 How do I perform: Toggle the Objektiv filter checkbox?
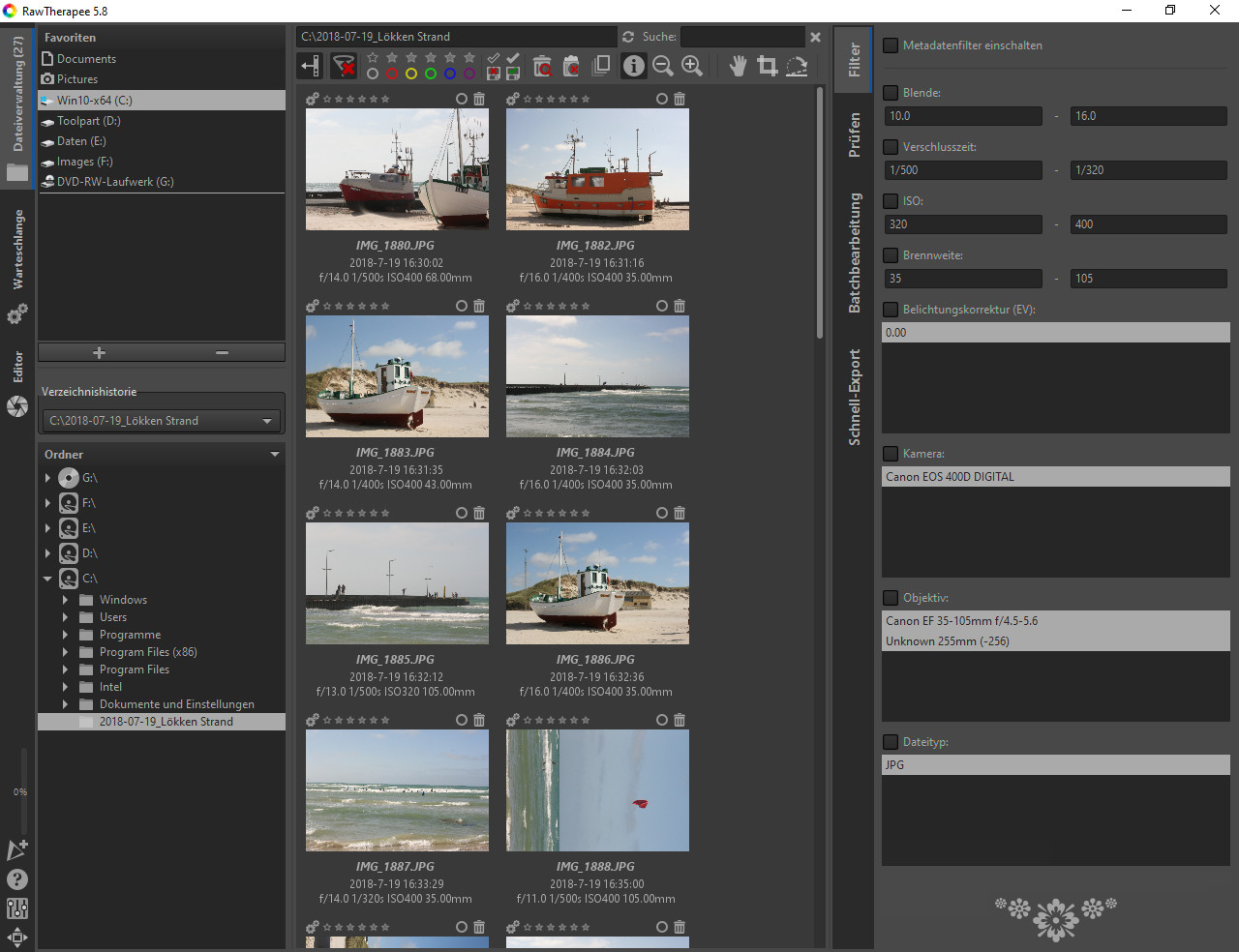[x=891, y=598]
